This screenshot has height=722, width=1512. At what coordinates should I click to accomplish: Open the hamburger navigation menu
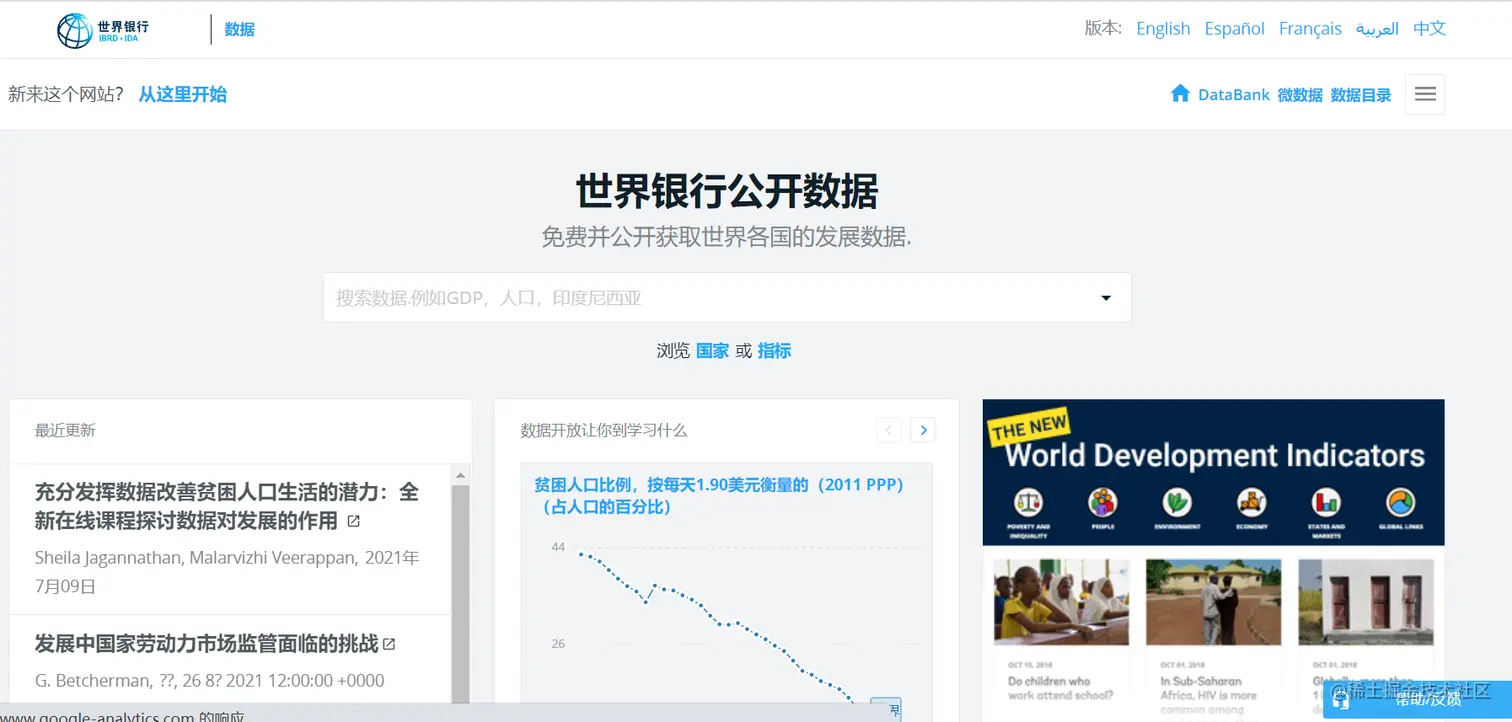point(1424,93)
